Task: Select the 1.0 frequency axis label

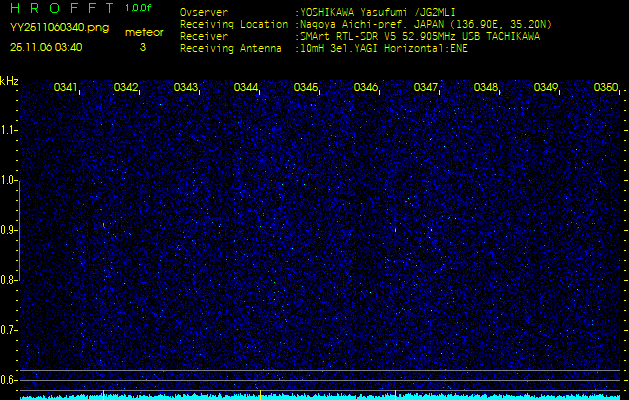Action: coord(9,180)
